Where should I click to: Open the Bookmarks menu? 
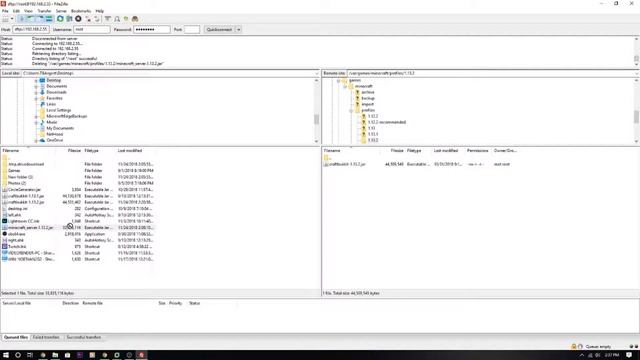tap(81, 11)
